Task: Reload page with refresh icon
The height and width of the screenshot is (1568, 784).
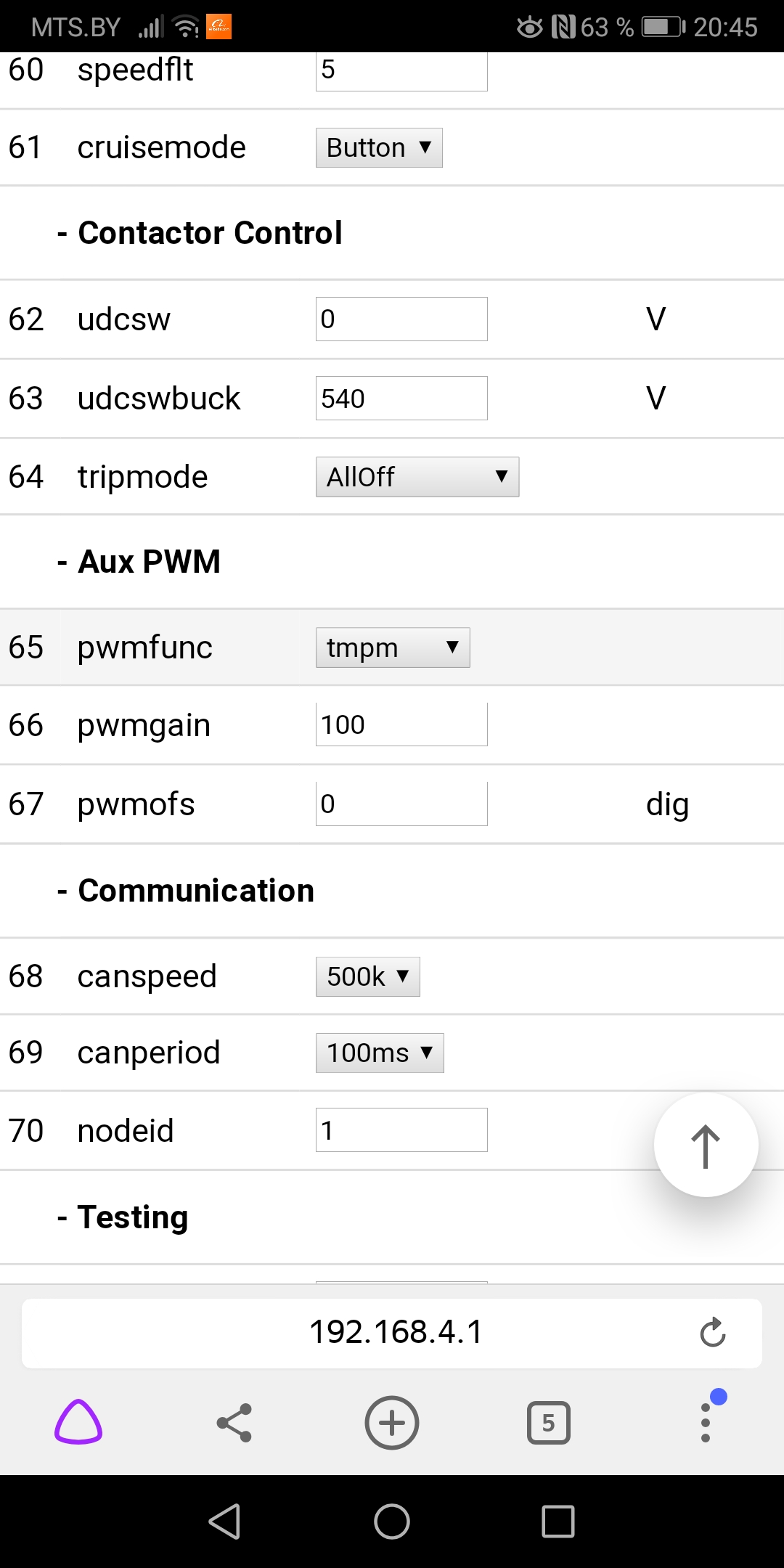Action: (712, 1332)
